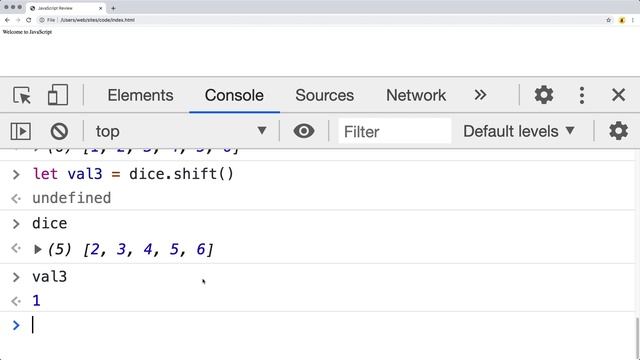This screenshot has height=360, width=640.
Task: Toggle the device toolbar icon
Action: [58, 95]
